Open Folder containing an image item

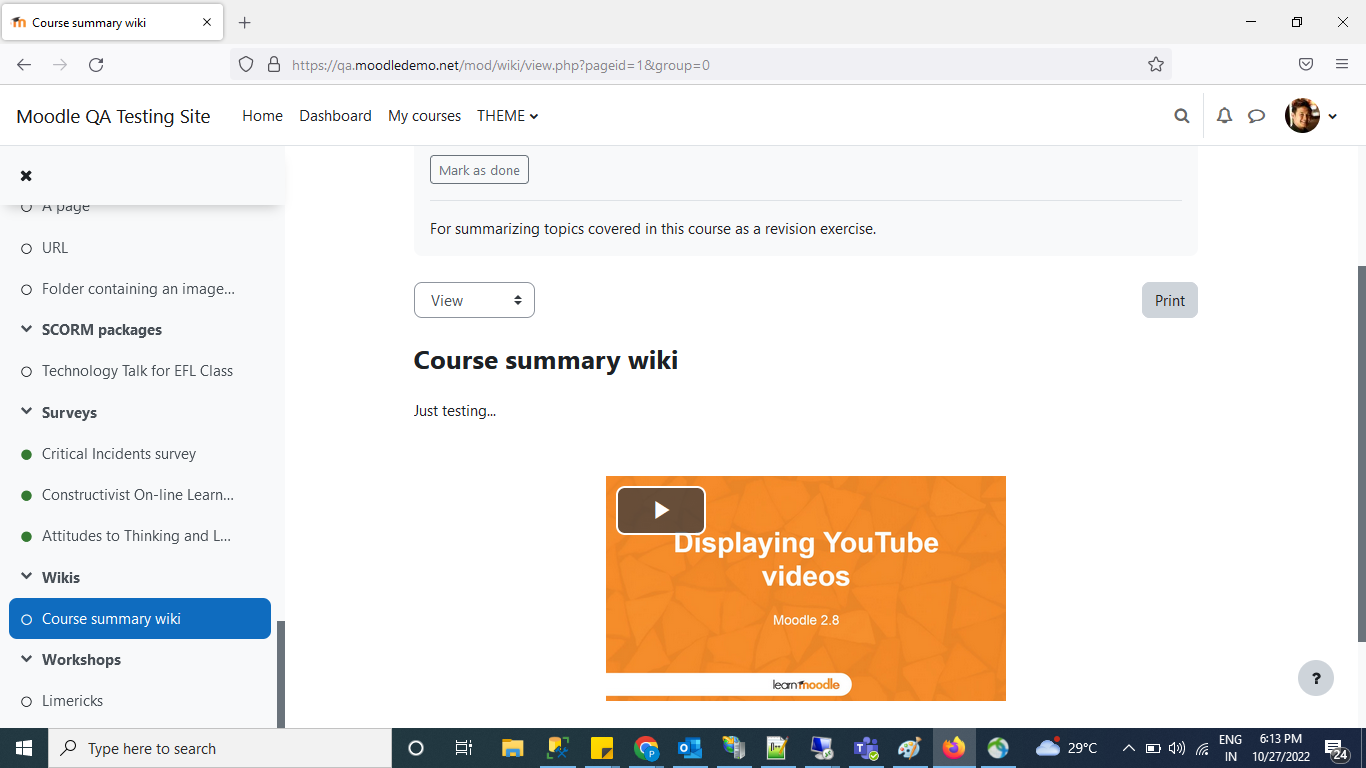point(138,288)
